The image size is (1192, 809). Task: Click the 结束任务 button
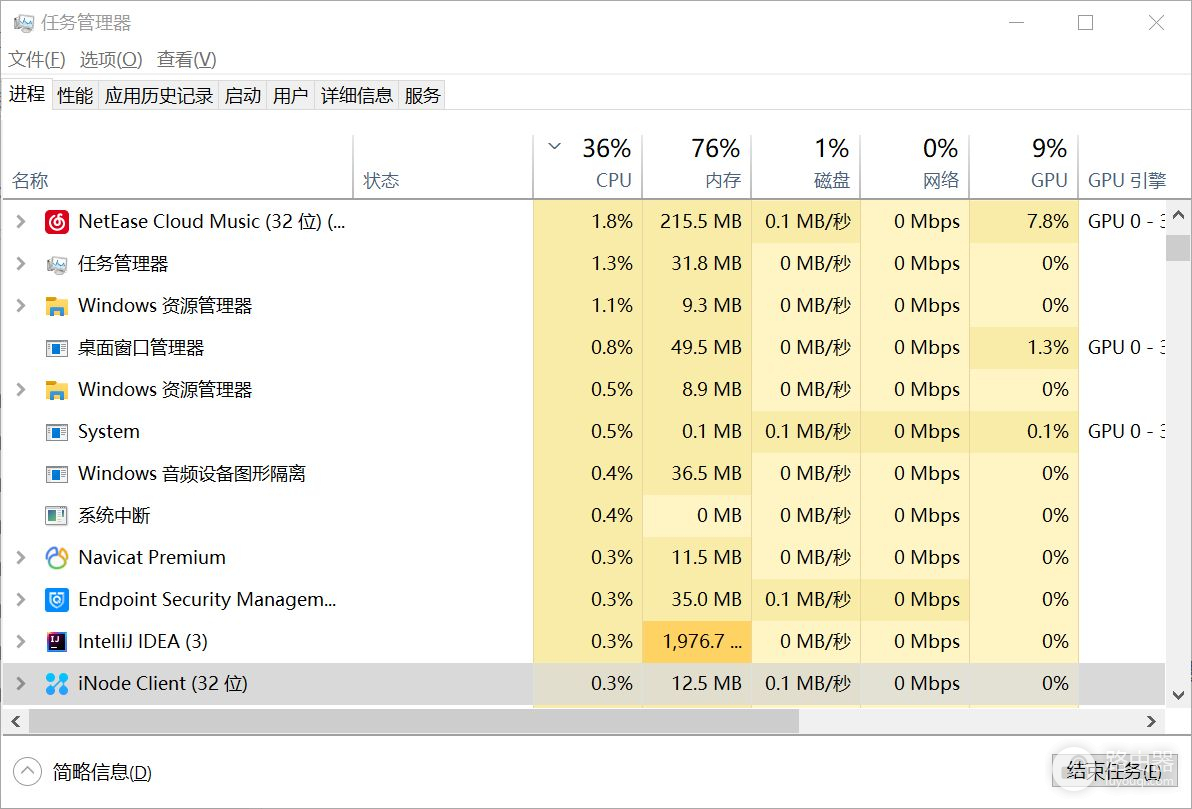tap(1113, 771)
